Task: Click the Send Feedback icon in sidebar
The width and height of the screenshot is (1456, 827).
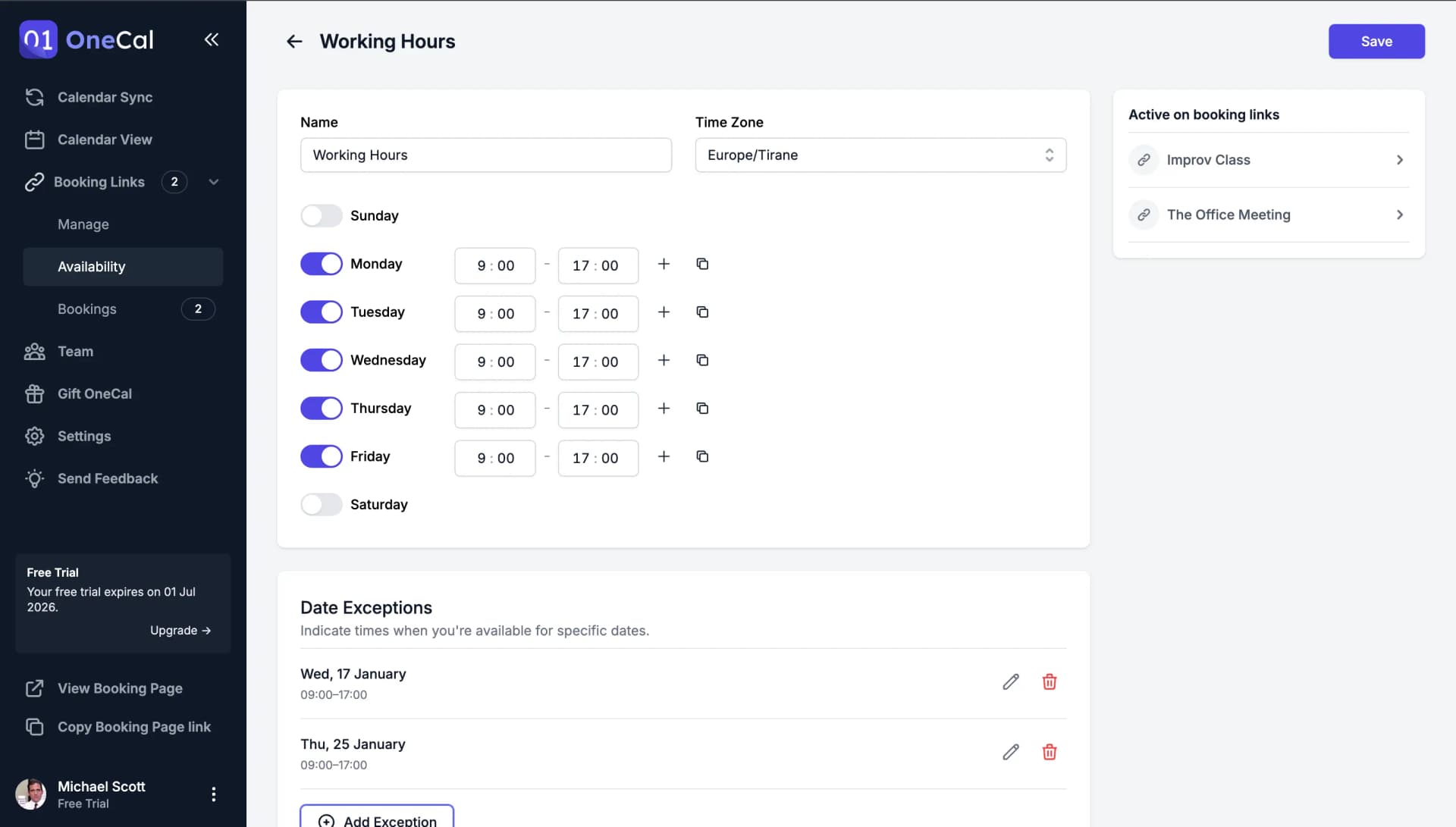Action: pos(33,478)
